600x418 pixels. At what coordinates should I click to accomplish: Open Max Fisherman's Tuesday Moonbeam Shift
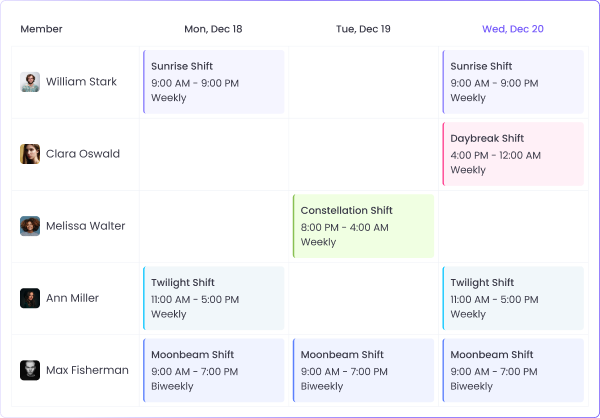tap(363, 370)
